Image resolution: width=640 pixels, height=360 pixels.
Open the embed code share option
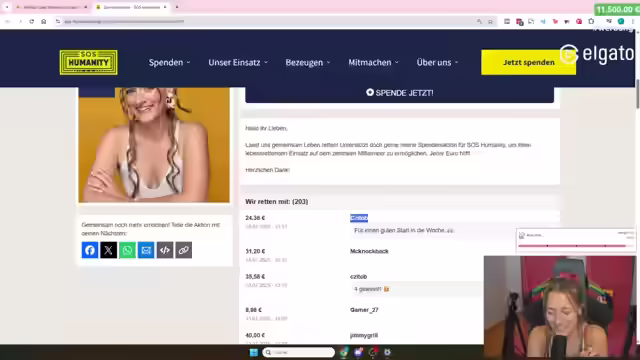[165, 250]
